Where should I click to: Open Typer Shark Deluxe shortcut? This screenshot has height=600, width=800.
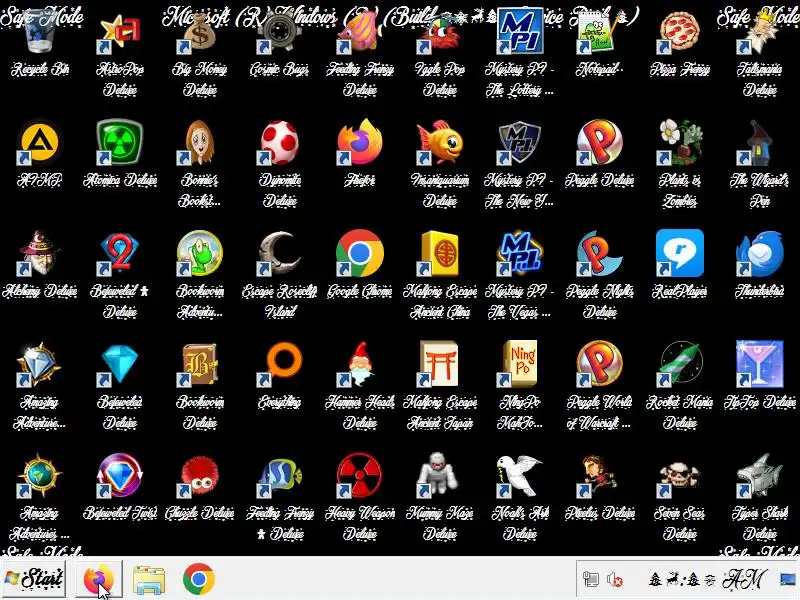[760, 475]
